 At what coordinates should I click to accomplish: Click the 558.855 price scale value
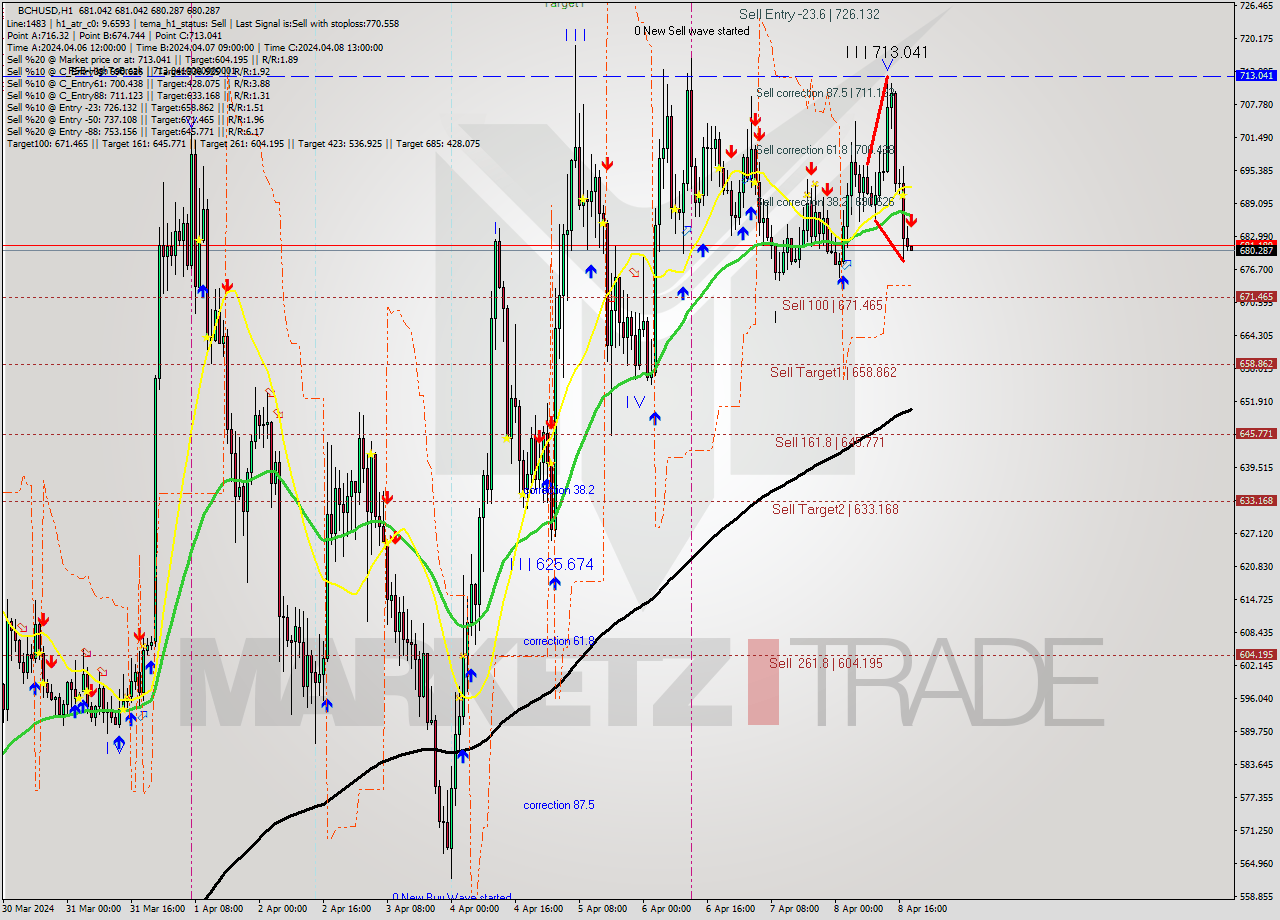[1256, 897]
